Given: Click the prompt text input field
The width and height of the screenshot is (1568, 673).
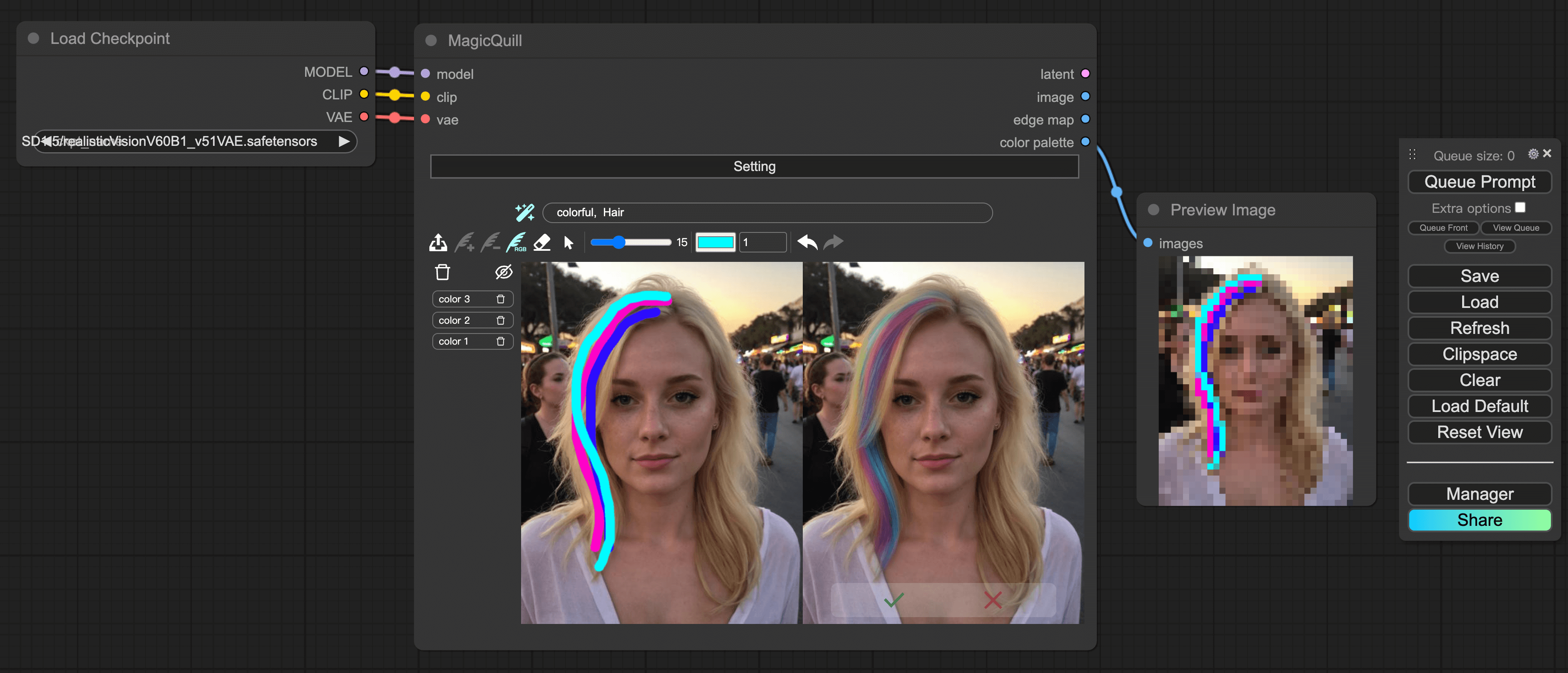Looking at the screenshot, I should (770, 211).
